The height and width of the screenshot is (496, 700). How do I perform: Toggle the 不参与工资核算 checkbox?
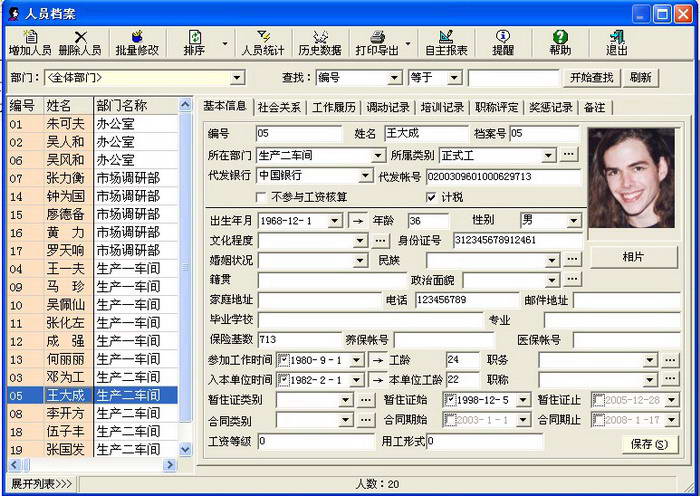point(261,197)
